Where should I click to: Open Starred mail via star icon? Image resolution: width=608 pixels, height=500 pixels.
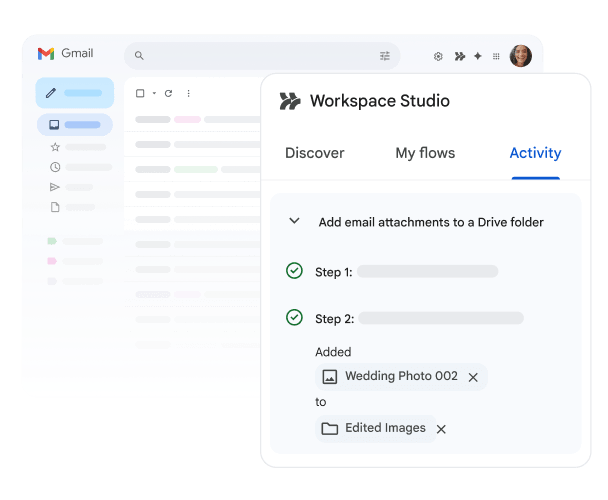click(x=55, y=147)
